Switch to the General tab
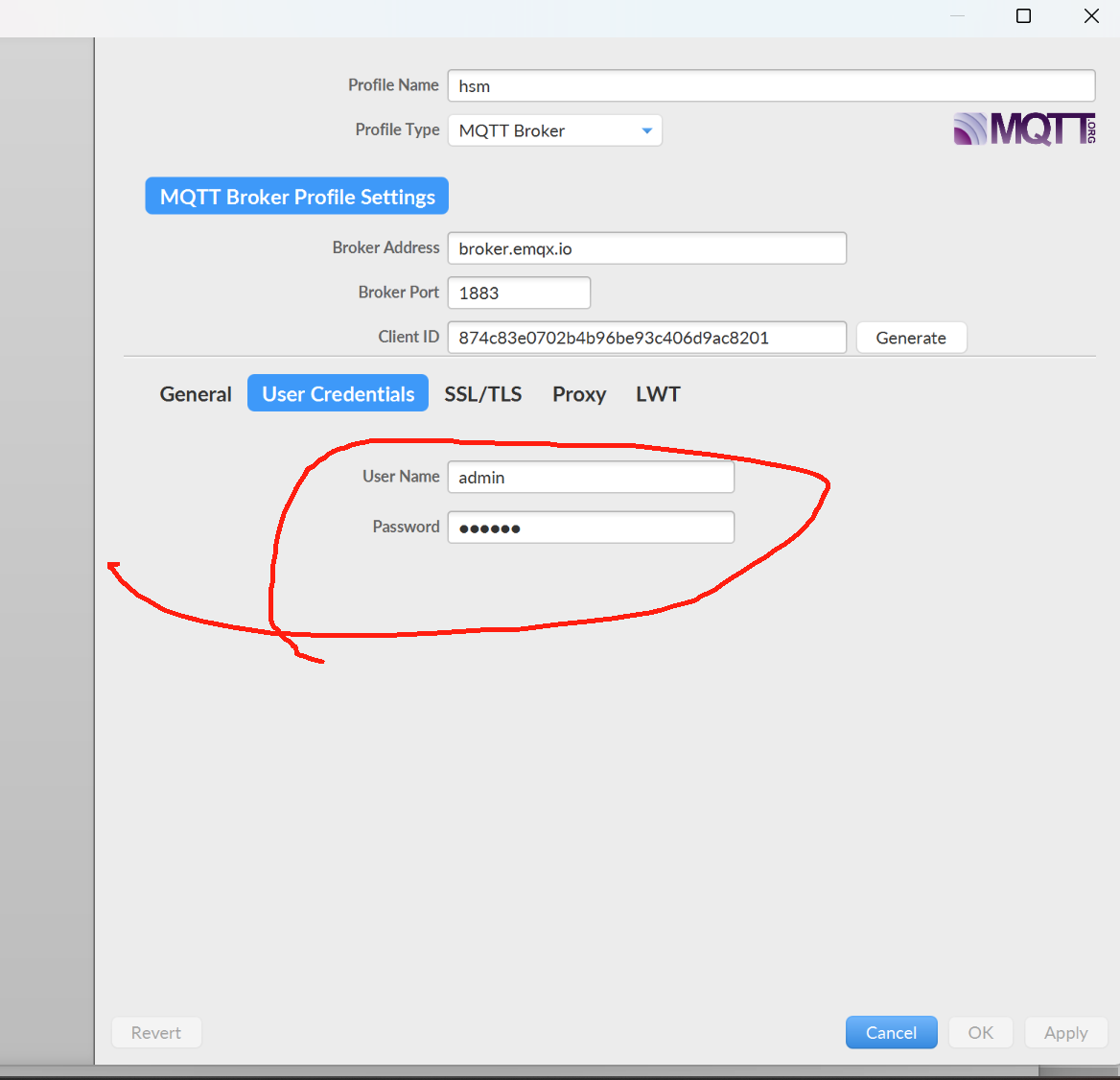 click(x=196, y=393)
